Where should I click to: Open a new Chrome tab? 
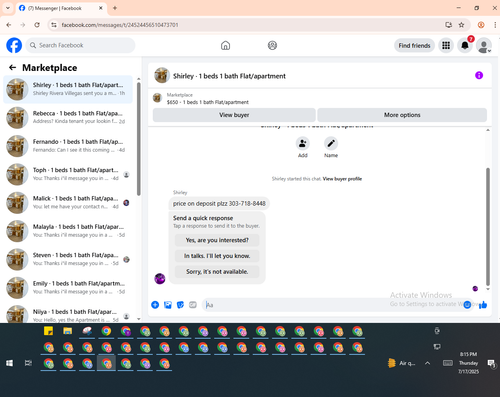(x=115, y=8)
